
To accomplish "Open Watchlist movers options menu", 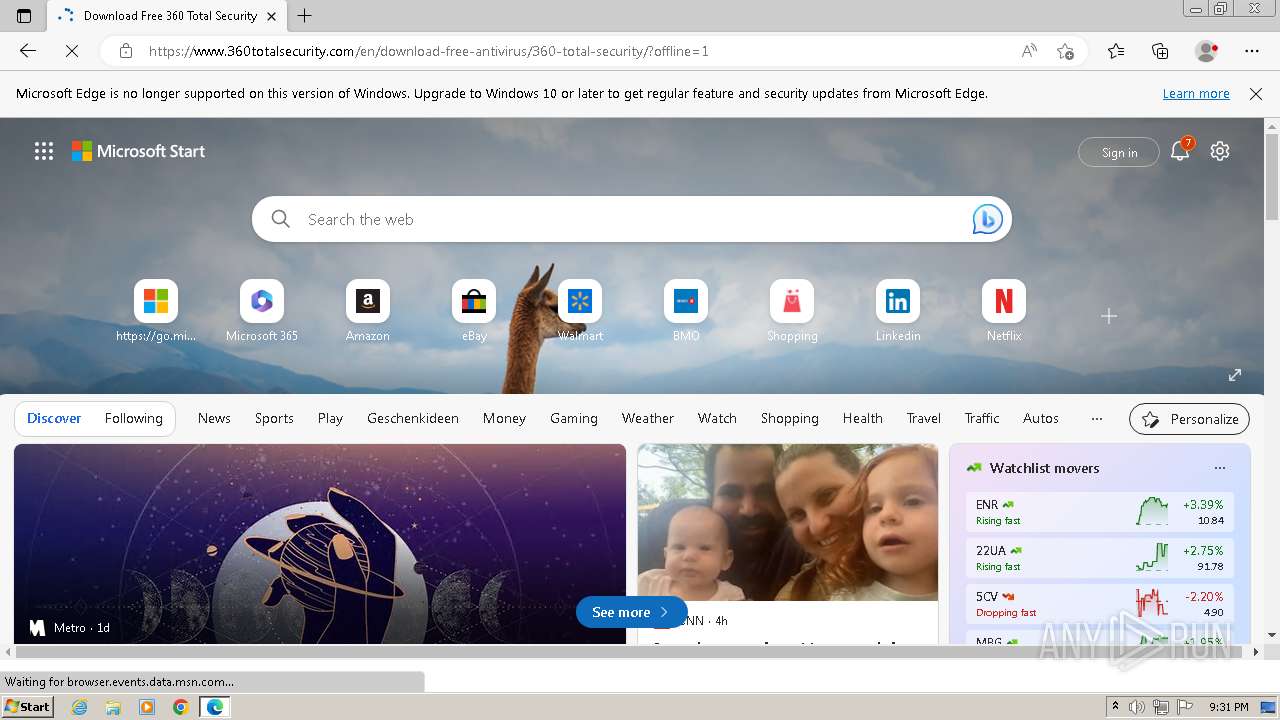I will [x=1220, y=468].
